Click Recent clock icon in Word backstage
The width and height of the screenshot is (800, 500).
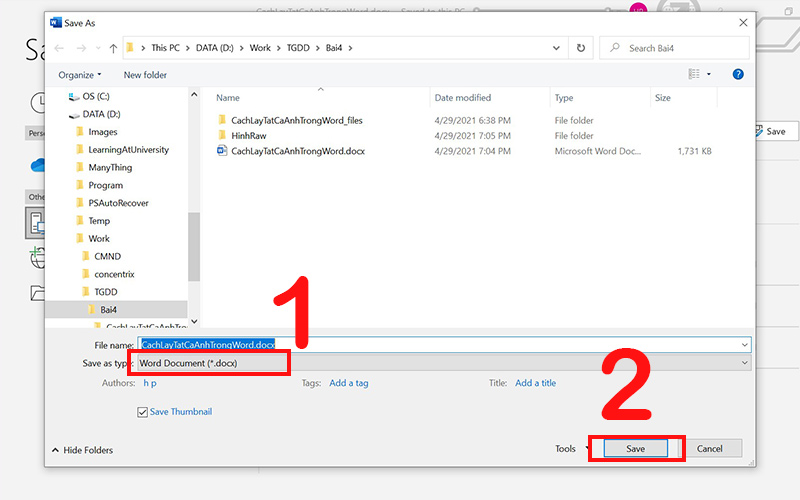[38, 103]
